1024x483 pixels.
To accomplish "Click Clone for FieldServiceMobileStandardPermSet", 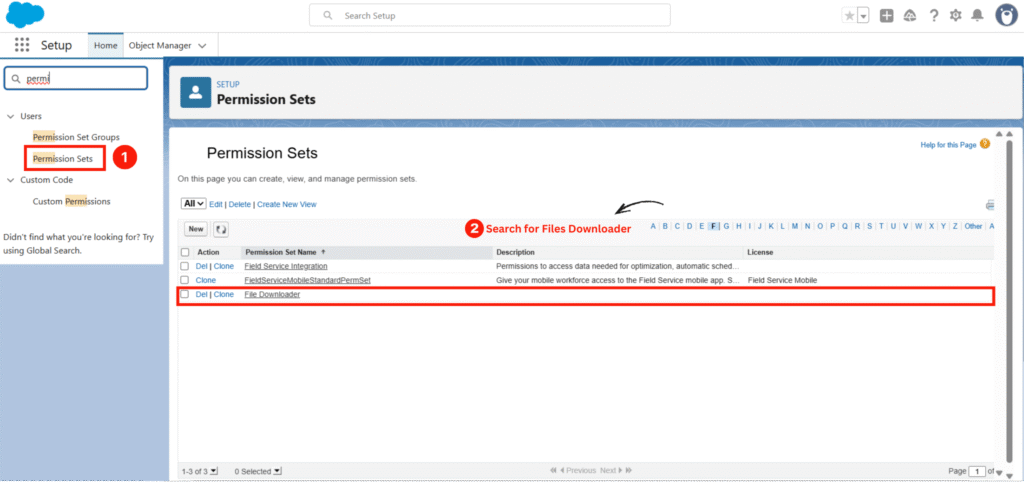I will [x=206, y=280].
